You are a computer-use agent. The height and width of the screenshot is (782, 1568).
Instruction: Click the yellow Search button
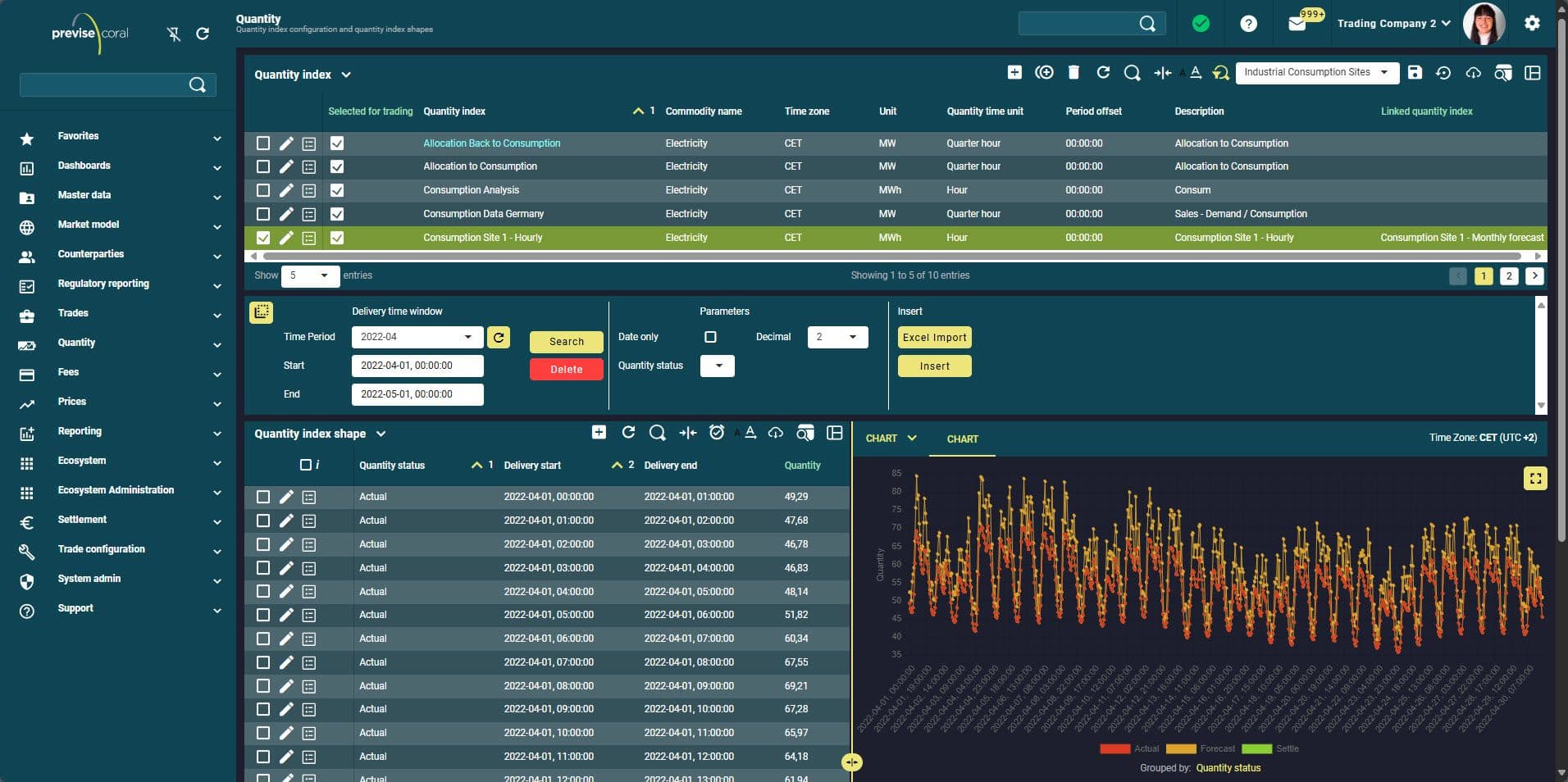click(566, 342)
